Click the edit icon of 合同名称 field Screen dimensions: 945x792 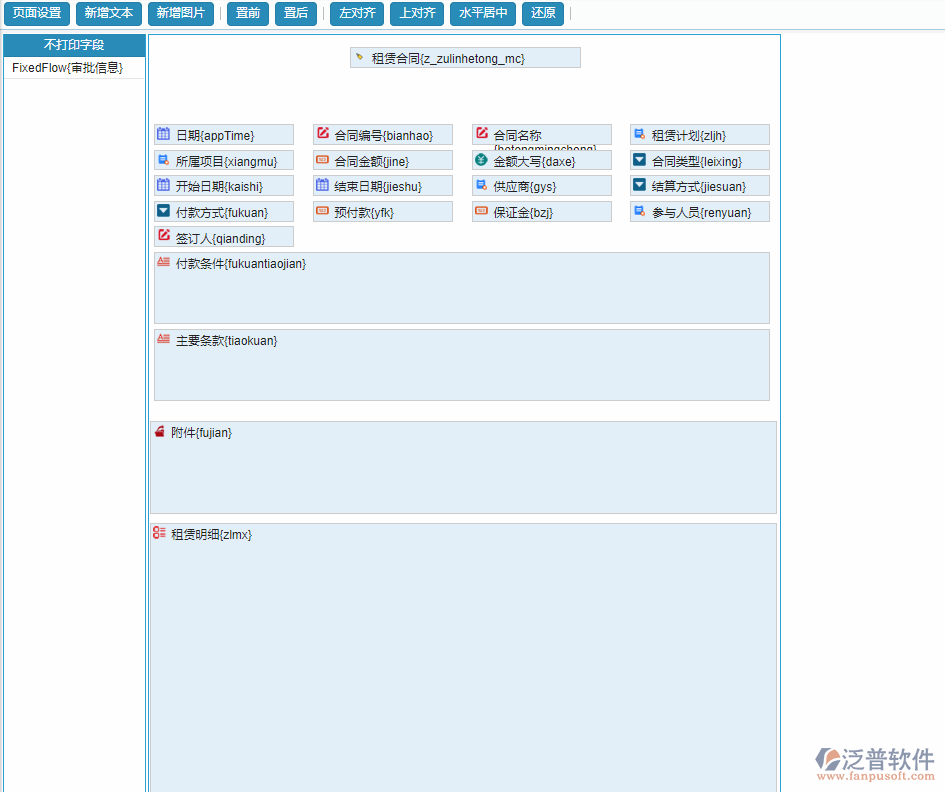click(x=482, y=133)
